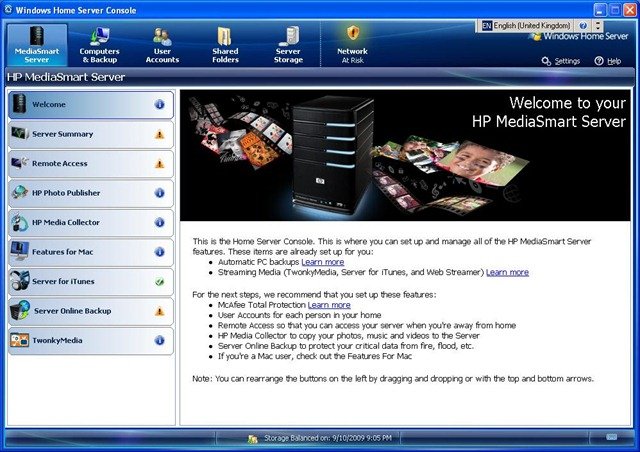
Task: Click the Network At Risk shield icon
Action: click(353, 32)
